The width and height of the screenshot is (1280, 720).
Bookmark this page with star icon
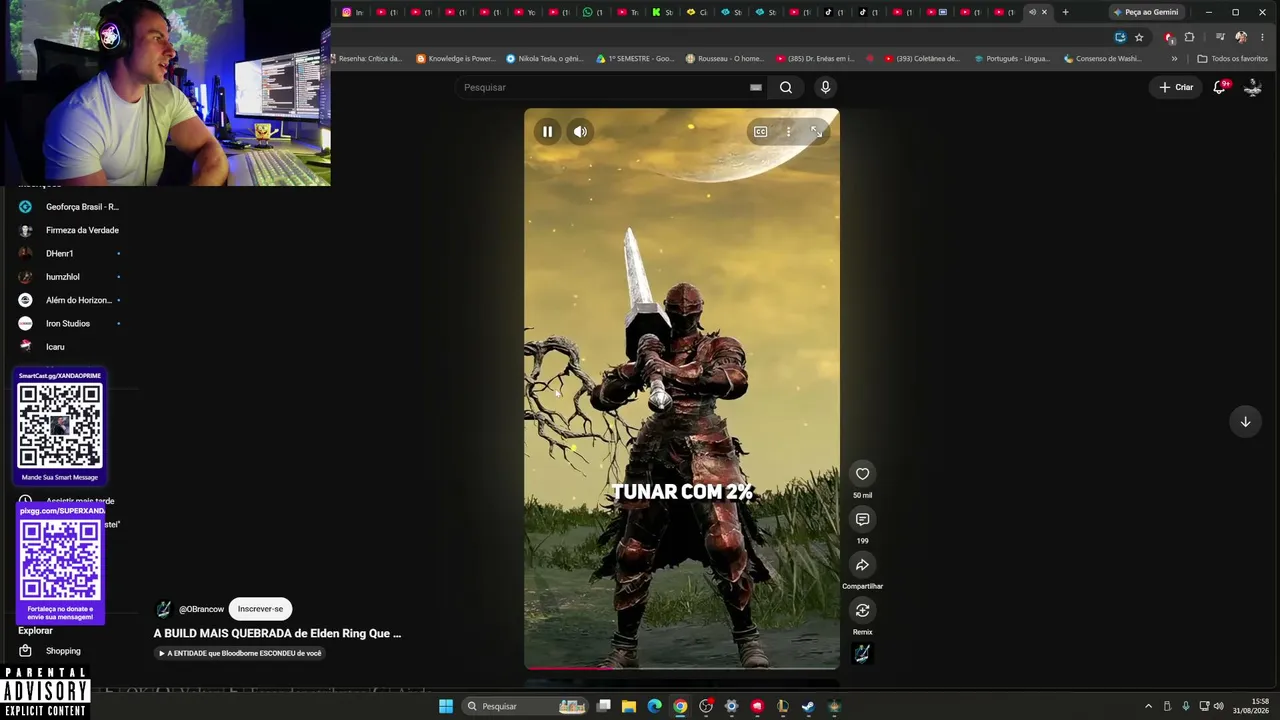[1139, 37]
